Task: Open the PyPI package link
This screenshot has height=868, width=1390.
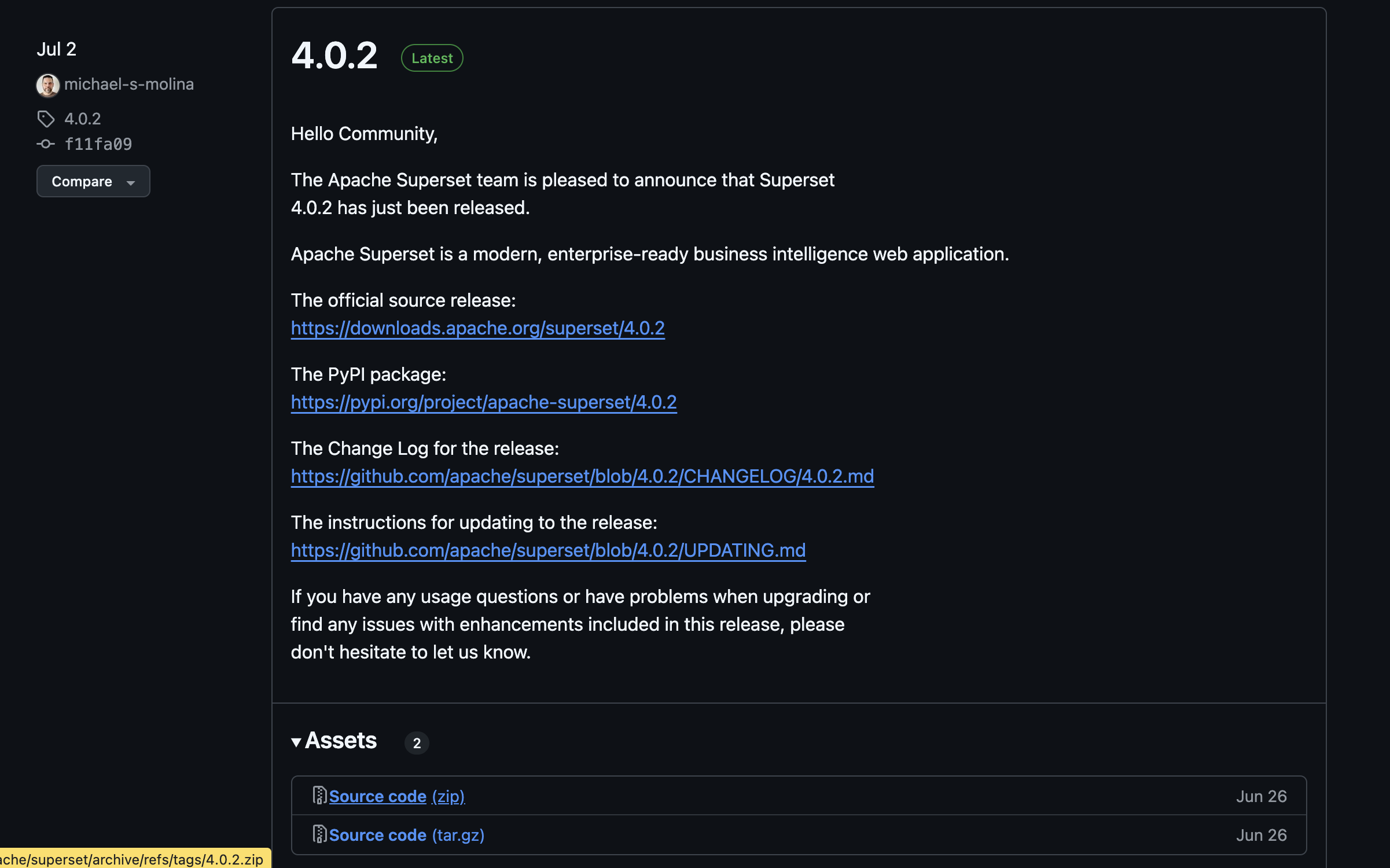Action: 484,402
